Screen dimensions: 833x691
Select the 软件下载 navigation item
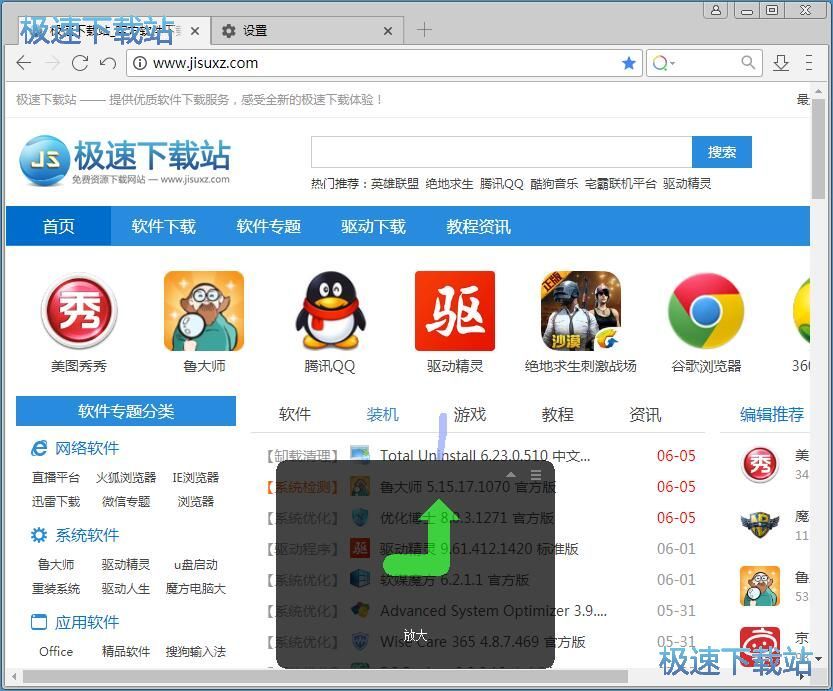163,226
